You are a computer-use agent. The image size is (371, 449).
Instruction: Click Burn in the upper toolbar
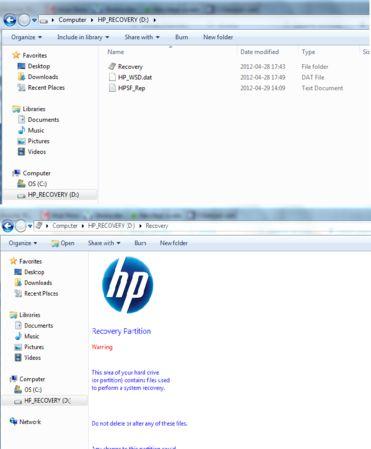pos(182,37)
